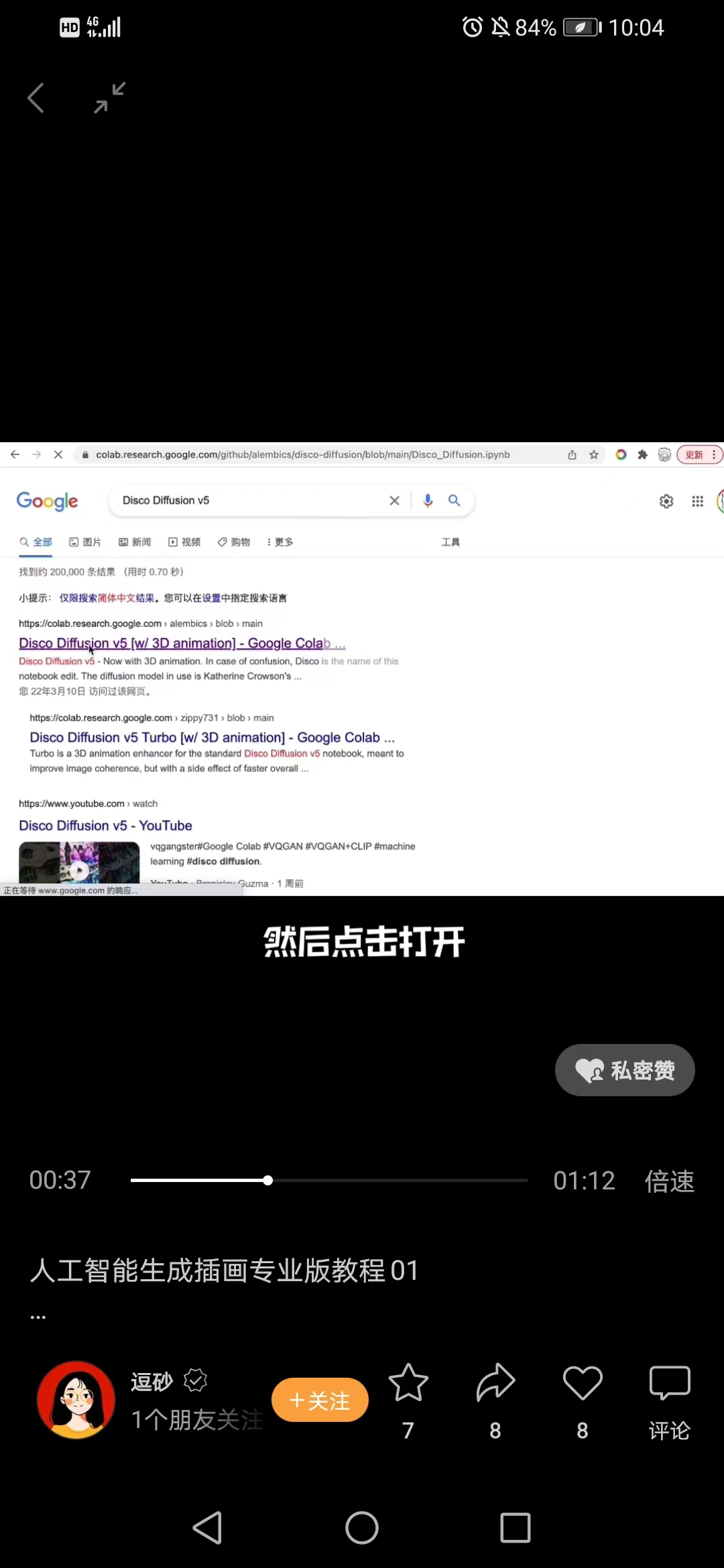
Task: Tap the star favorite icon
Action: click(408, 1383)
